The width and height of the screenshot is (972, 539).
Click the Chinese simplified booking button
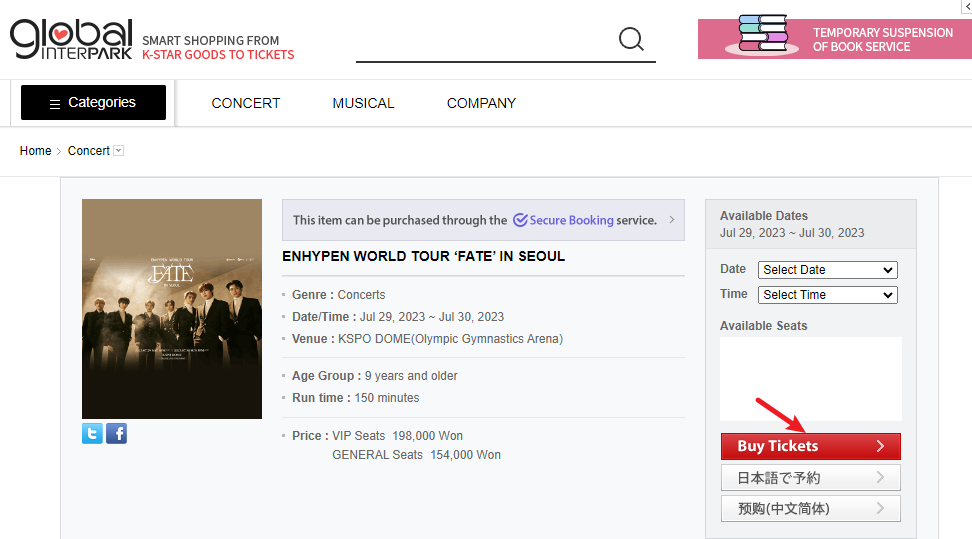click(x=810, y=508)
